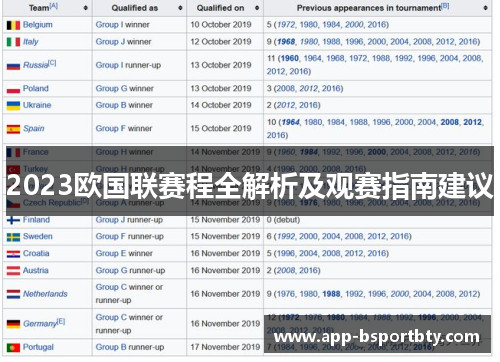Screen dimensions: 500x362
Task: Open Group G link in Poland row
Action: [111, 89]
